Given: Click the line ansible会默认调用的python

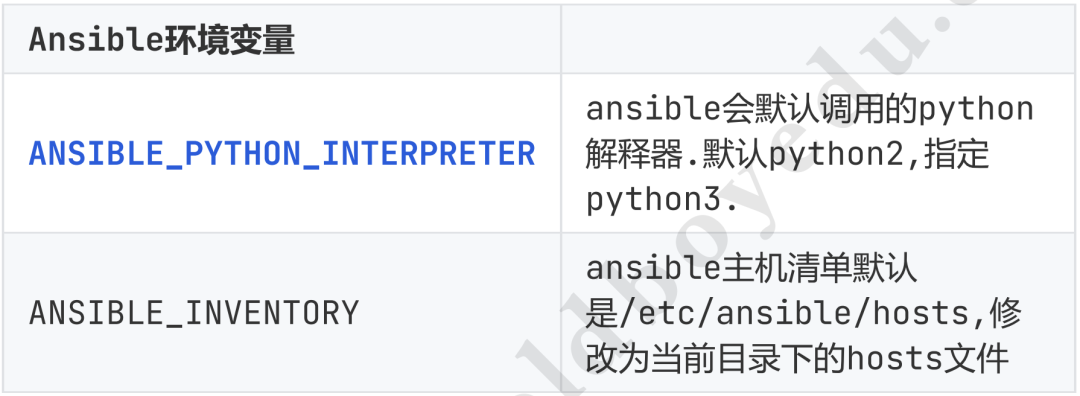Looking at the screenshot, I should coord(810,109).
